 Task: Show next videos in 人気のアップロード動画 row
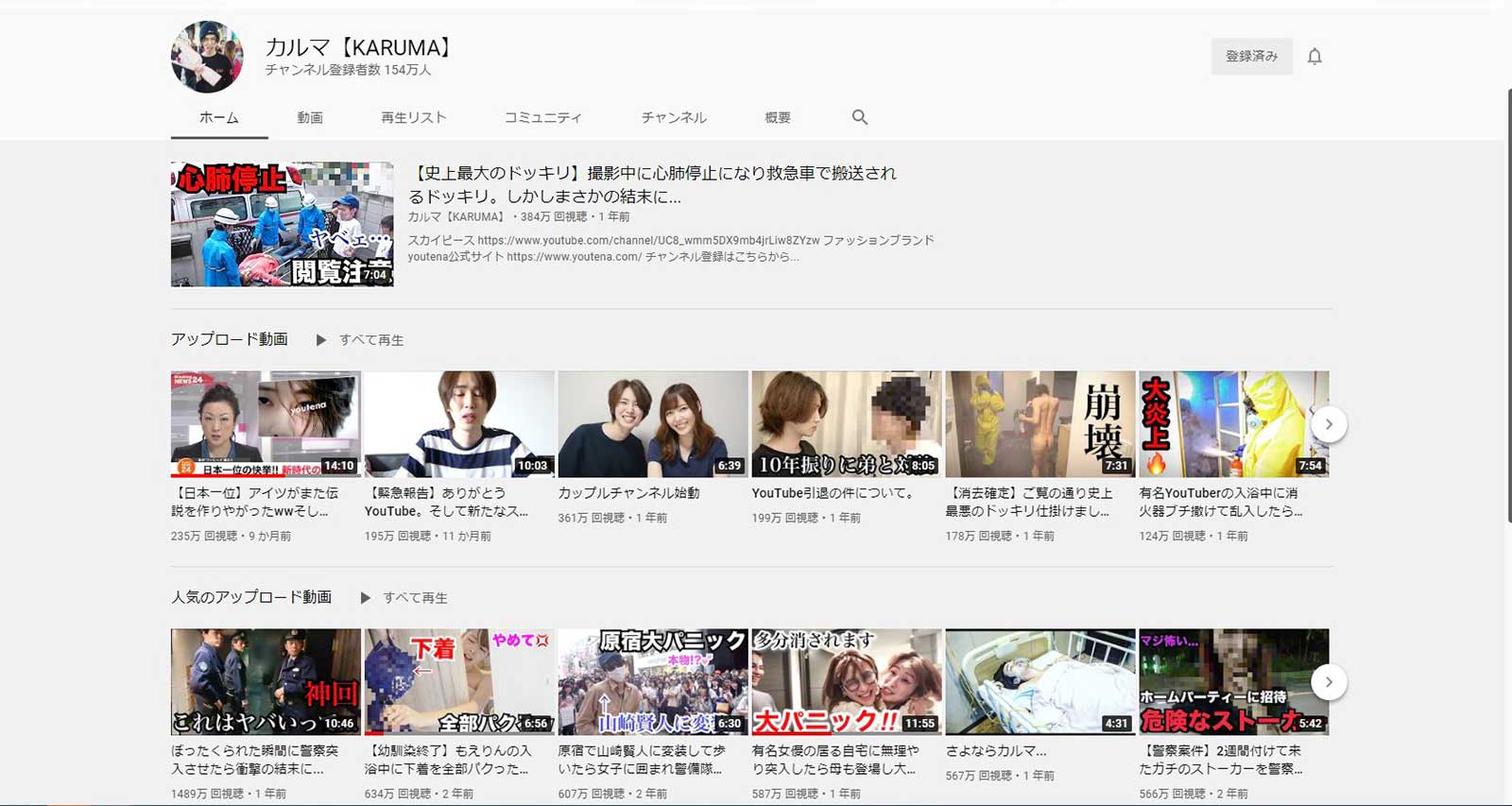pos(1329,682)
